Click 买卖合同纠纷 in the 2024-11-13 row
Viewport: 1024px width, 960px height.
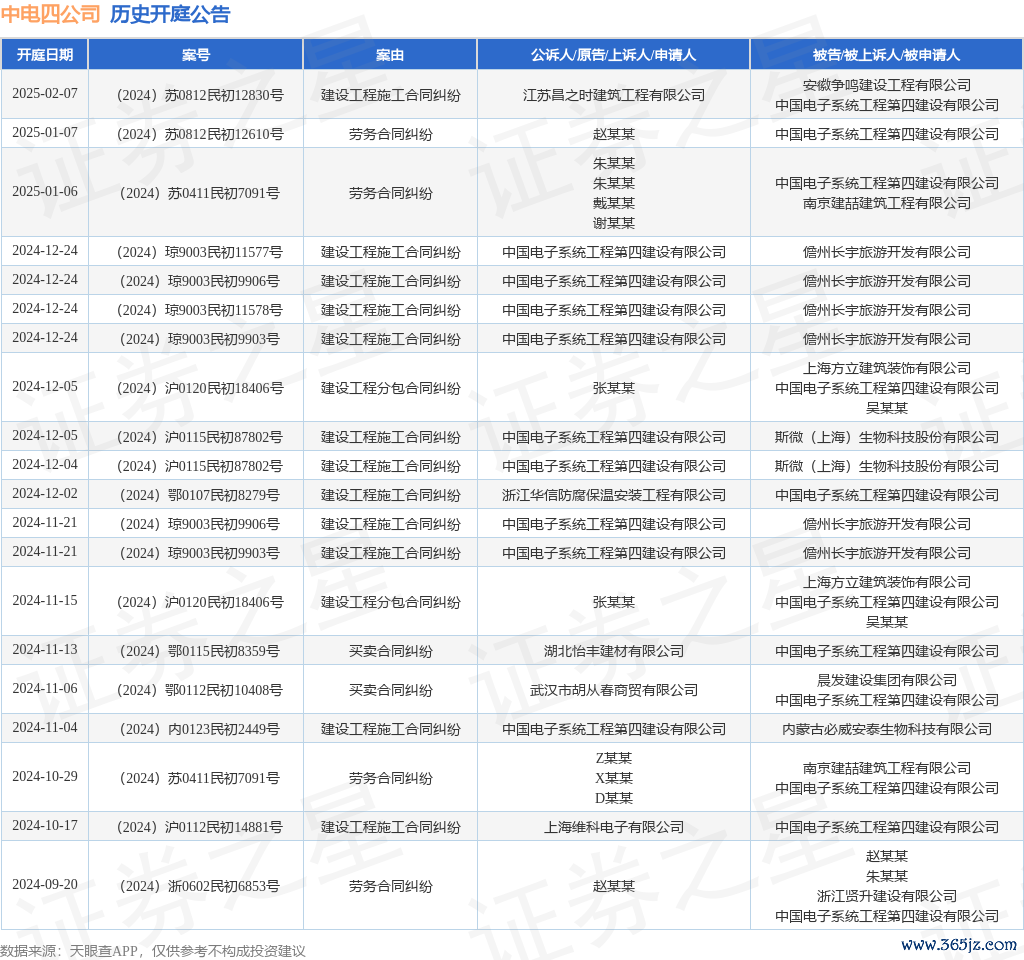click(x=390, y=651)
